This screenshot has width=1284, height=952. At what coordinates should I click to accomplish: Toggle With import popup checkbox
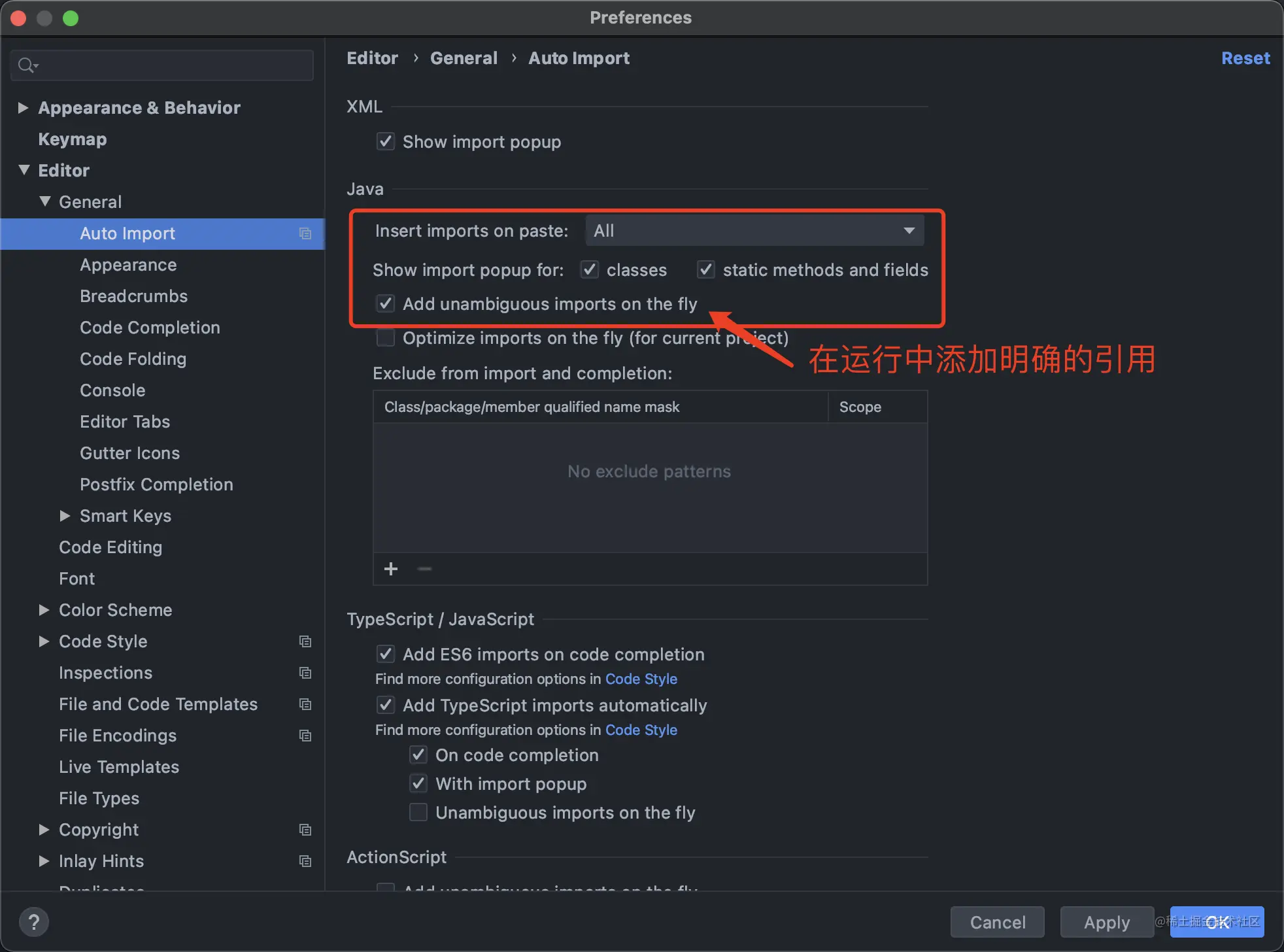418,783
